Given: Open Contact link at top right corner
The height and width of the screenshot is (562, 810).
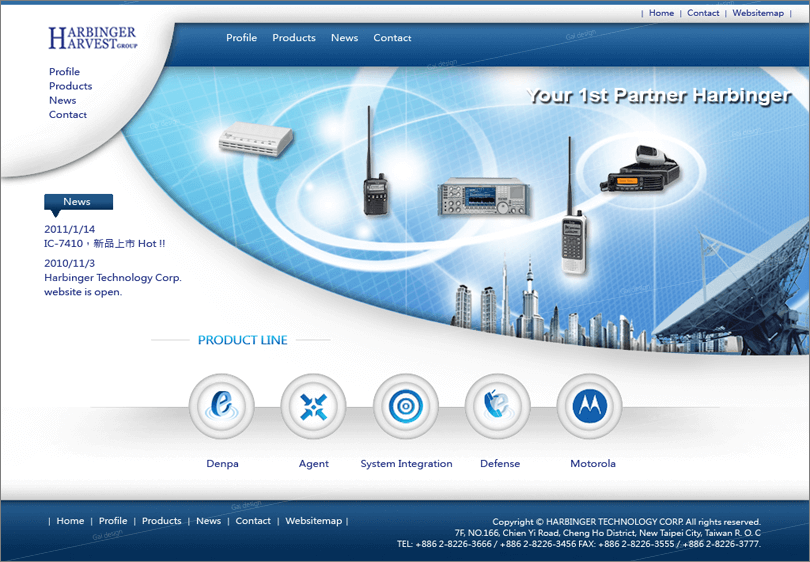Looking at the screenshot, I should (703, 13).
